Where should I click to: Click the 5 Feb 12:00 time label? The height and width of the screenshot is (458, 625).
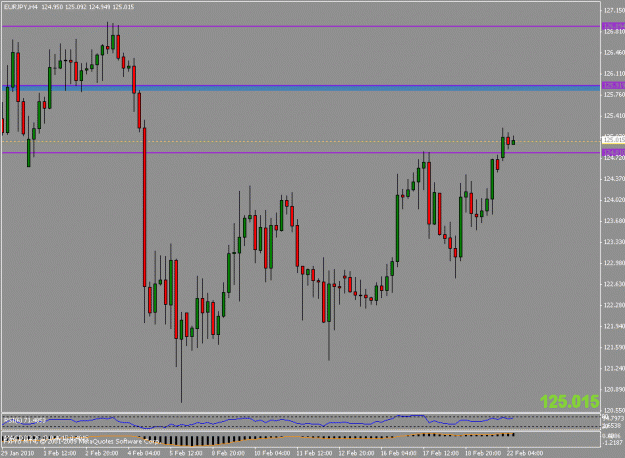tap(186, 453)
